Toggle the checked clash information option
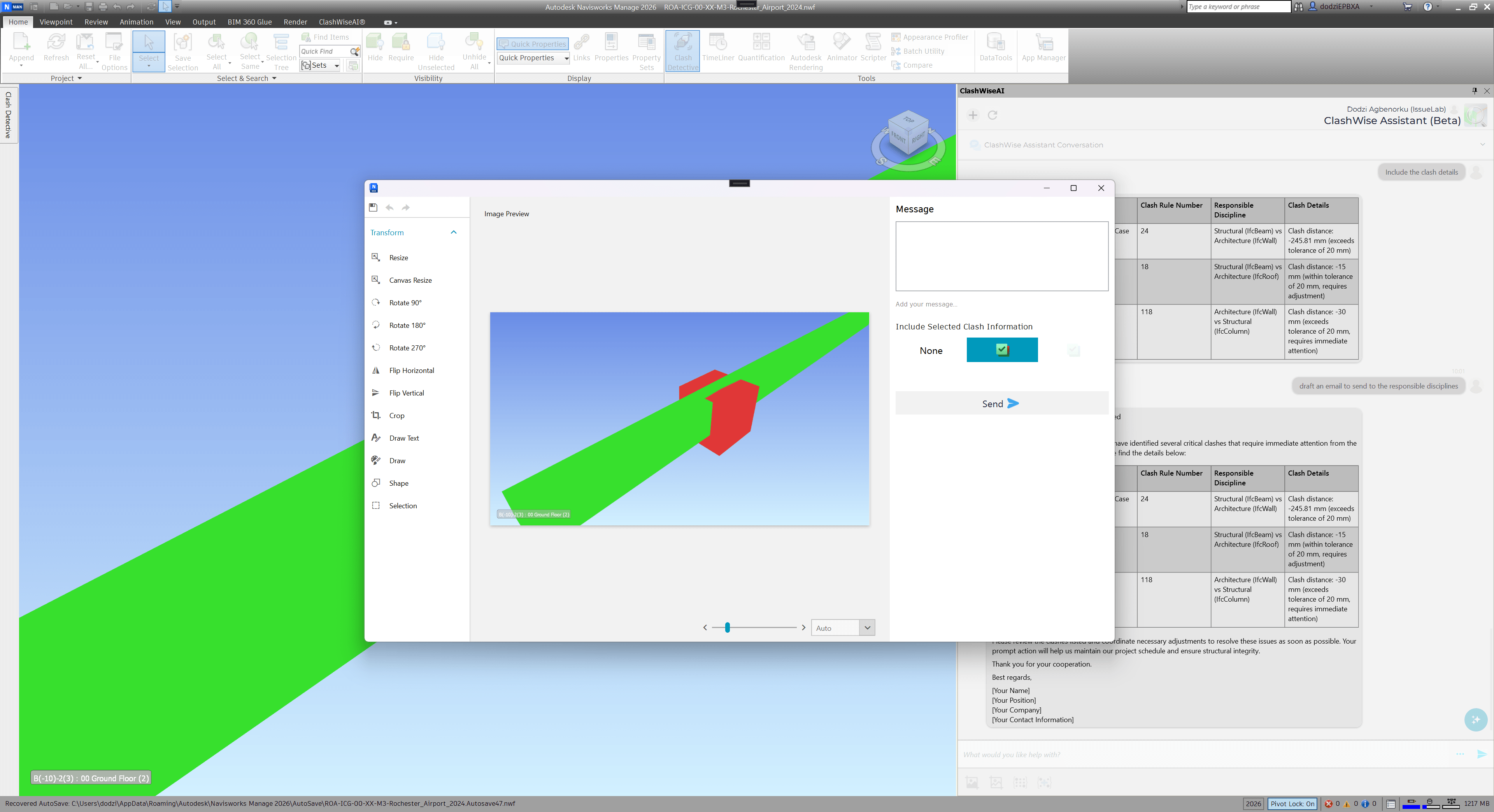This screenshot has height=812, width=1494. click(1001, 350)
